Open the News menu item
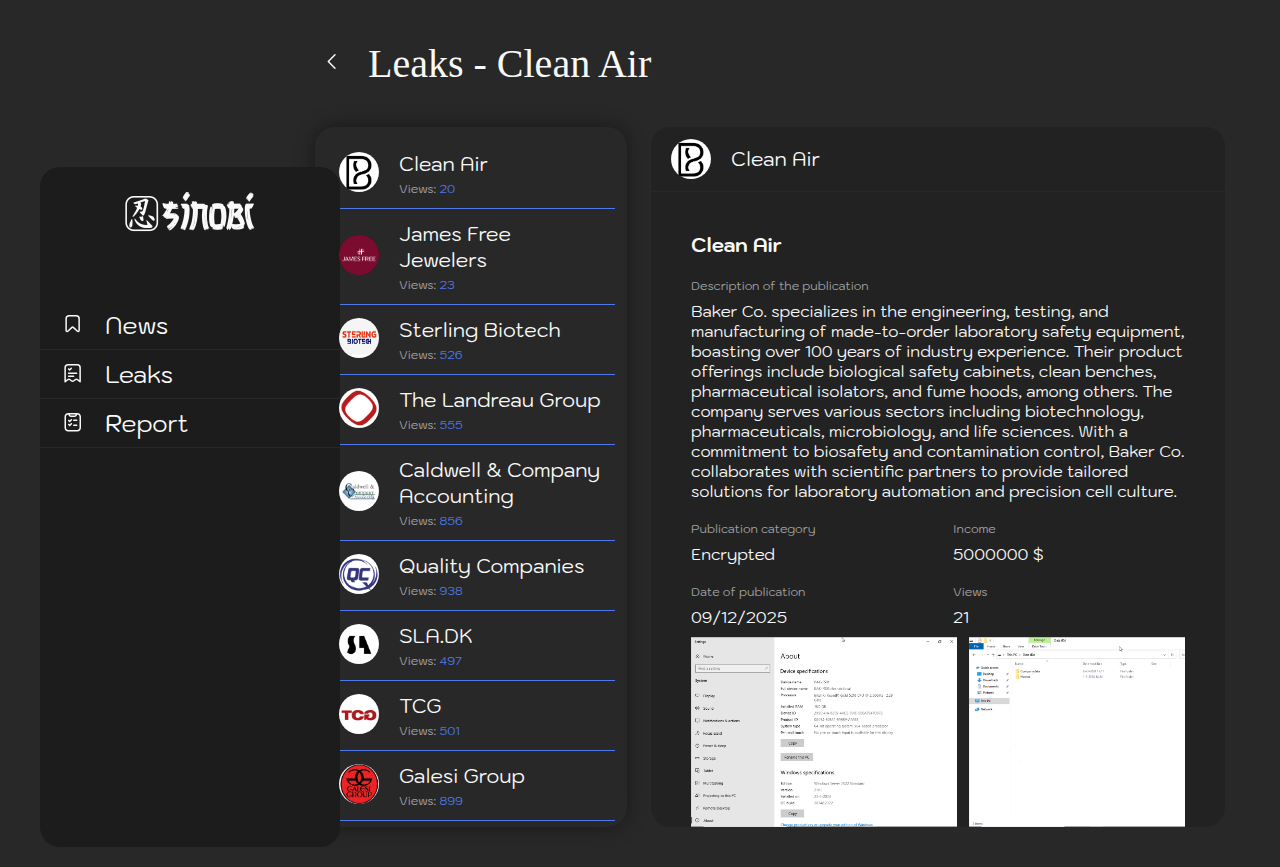Viewport: 1280px width, 867px height. [x=136, y=326]
